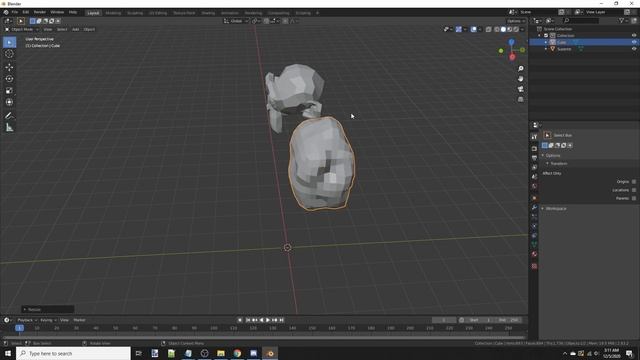Hide Suzanne via eye icon in outliner
640x360 pixels.
tap(634, 49)
